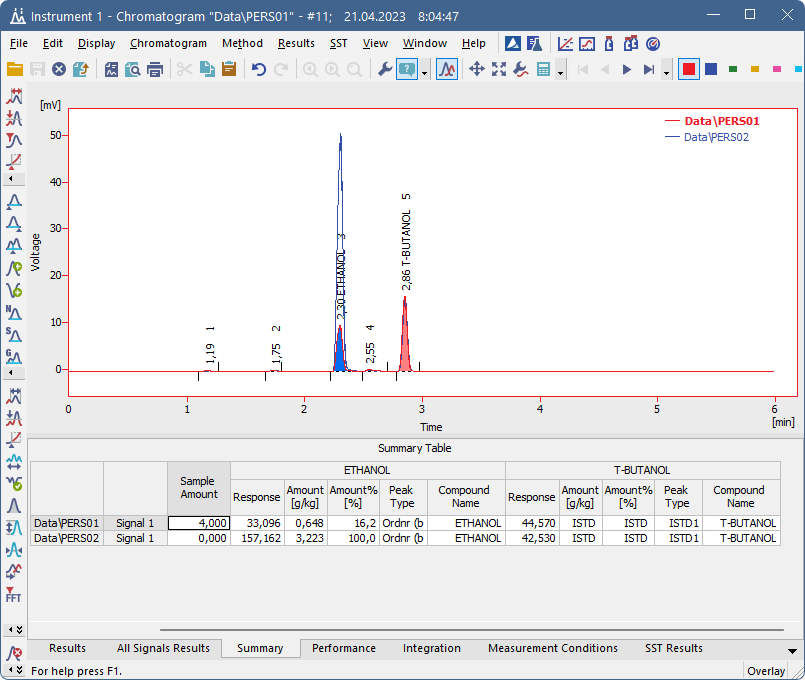805x680 pixels.
Task: Click the add negative peak green-plus icon
Action: (14, 290)
